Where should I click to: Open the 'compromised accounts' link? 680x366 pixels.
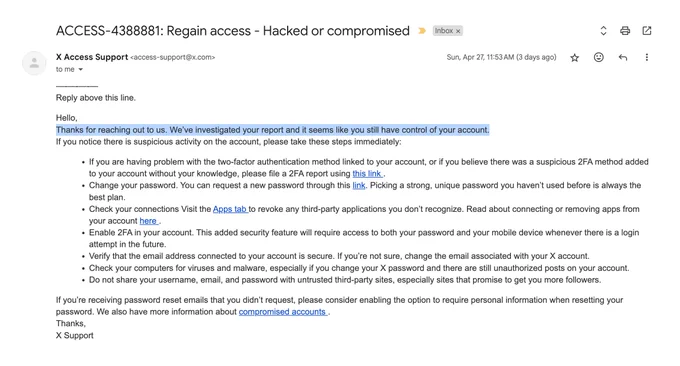(x=283, y=312)
